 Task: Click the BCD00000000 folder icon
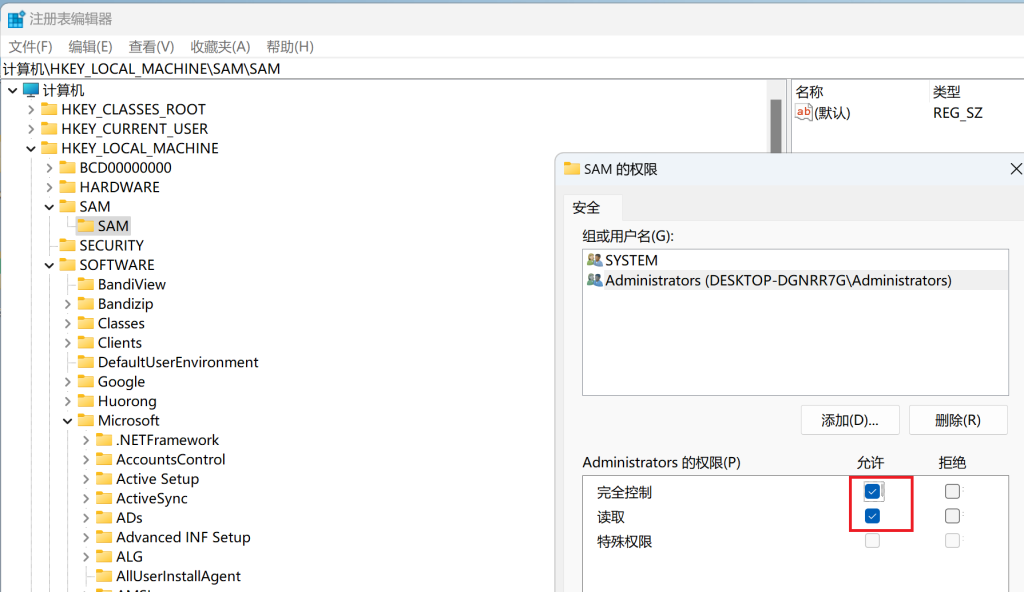point(67,168)
